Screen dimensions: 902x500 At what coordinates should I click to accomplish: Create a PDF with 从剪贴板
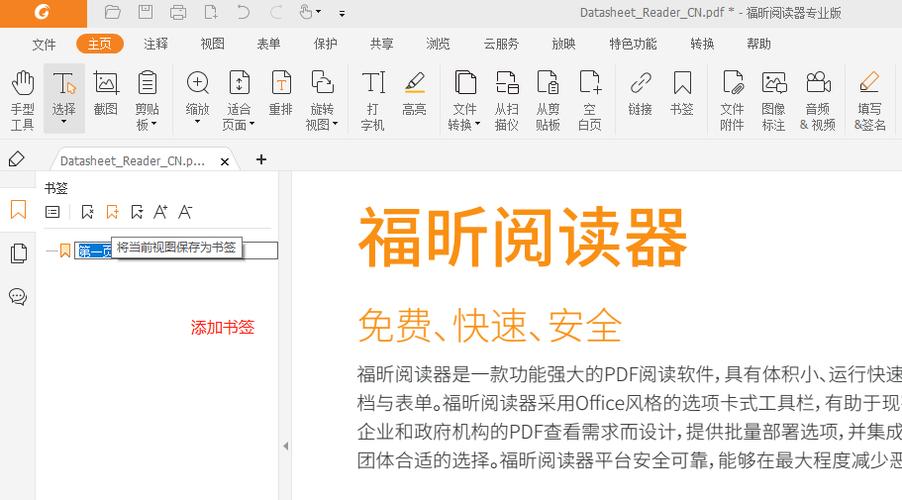(x=548, y=100)
